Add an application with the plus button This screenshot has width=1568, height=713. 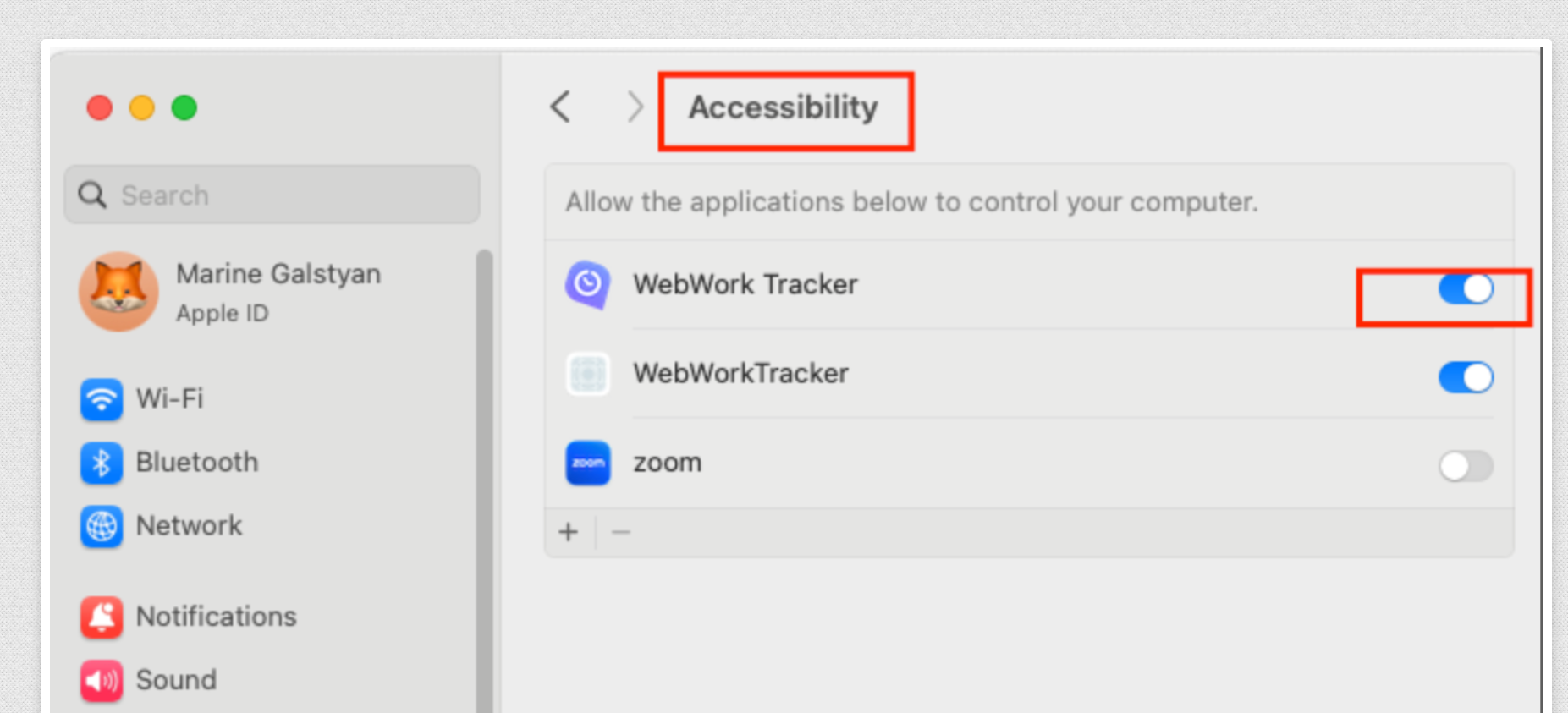[x=567, y=531]
